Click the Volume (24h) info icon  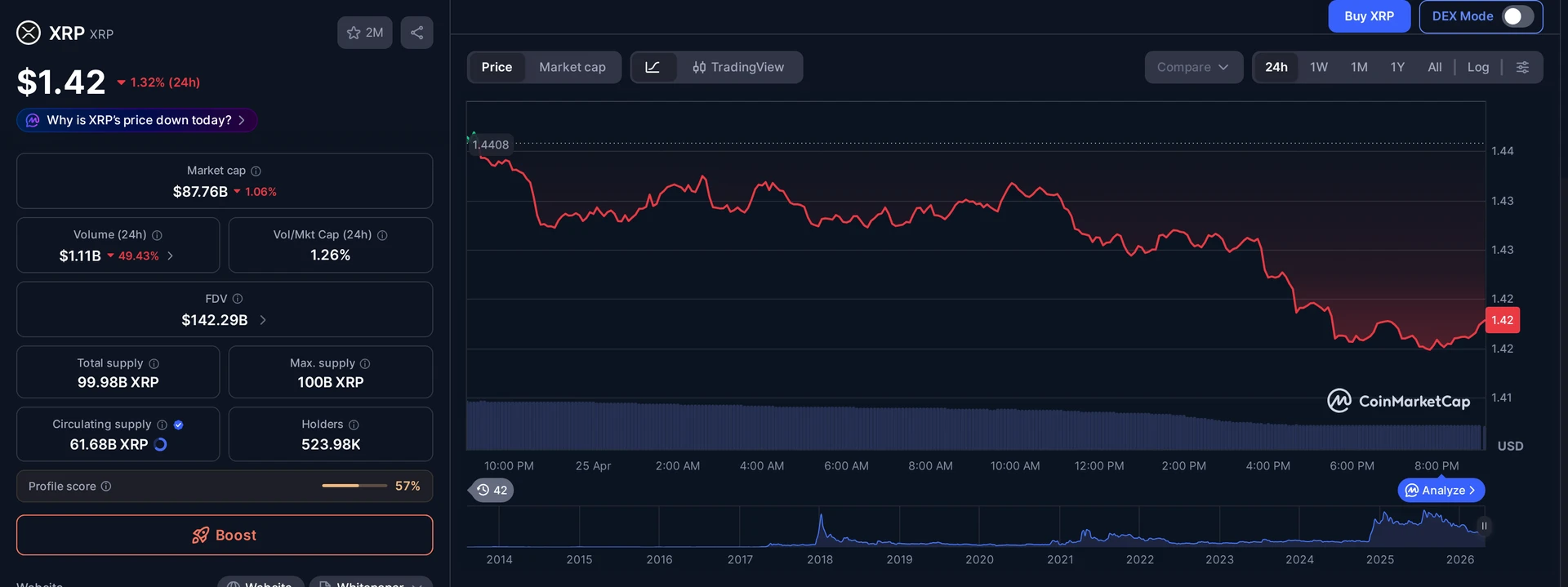click(x=157, y=235)
